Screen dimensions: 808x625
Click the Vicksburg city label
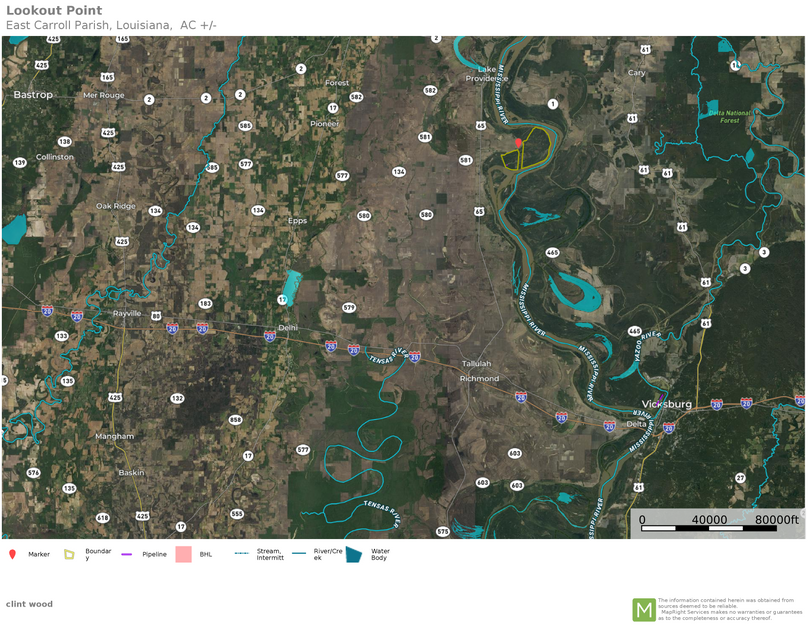[x=665, y=404]
